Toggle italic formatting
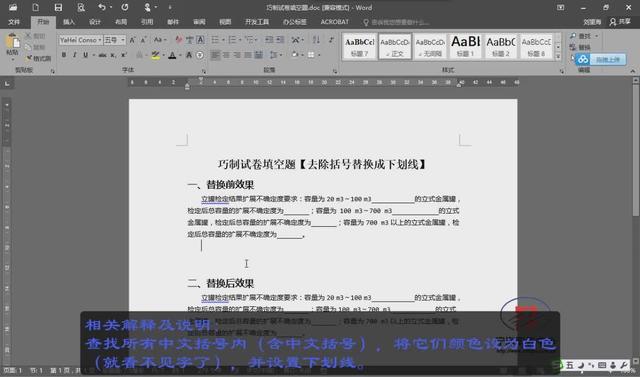 pyautogui.click(x=74, y=55)
